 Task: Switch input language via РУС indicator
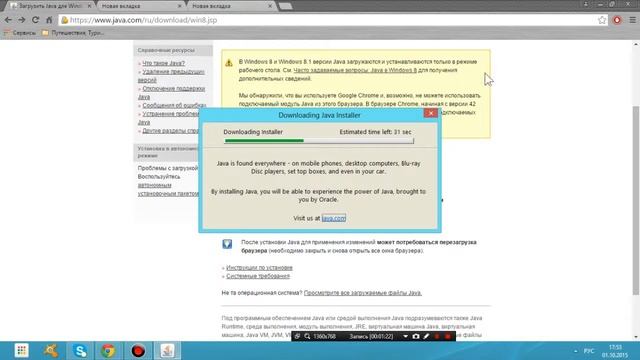[589, 351]
